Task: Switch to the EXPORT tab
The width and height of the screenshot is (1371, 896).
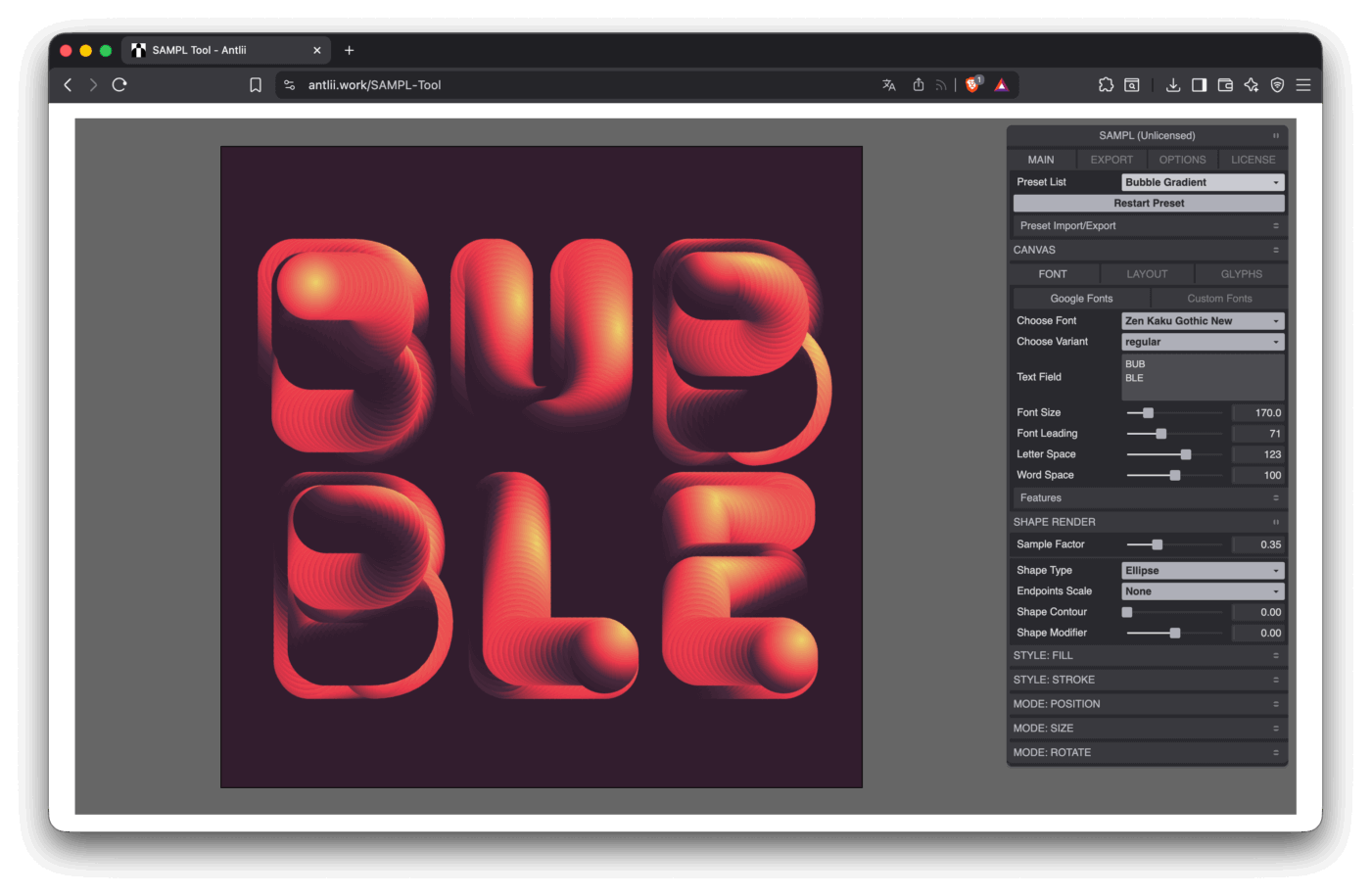Action: 1111,160
